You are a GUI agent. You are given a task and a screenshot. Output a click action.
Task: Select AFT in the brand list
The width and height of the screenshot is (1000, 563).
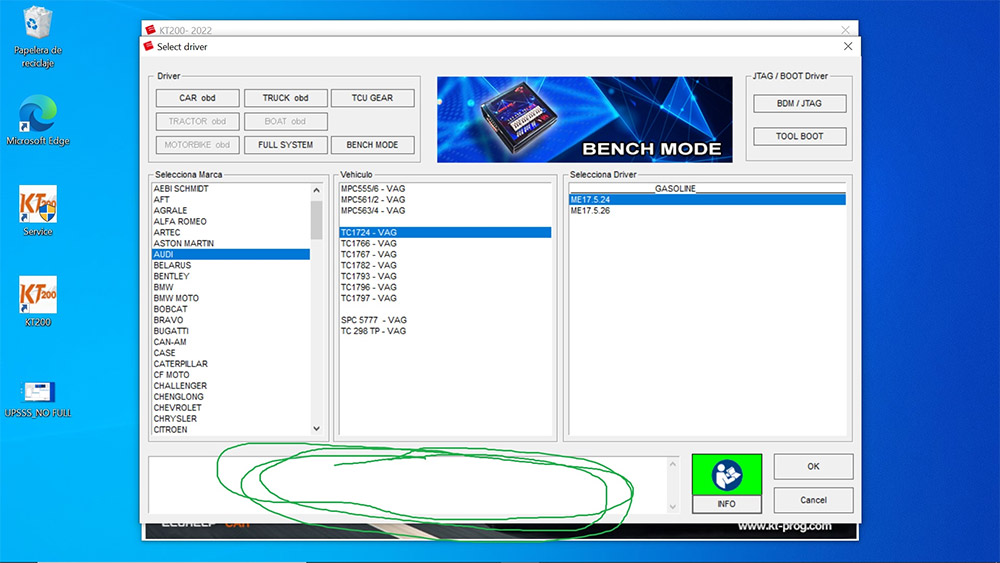[231, 200]
